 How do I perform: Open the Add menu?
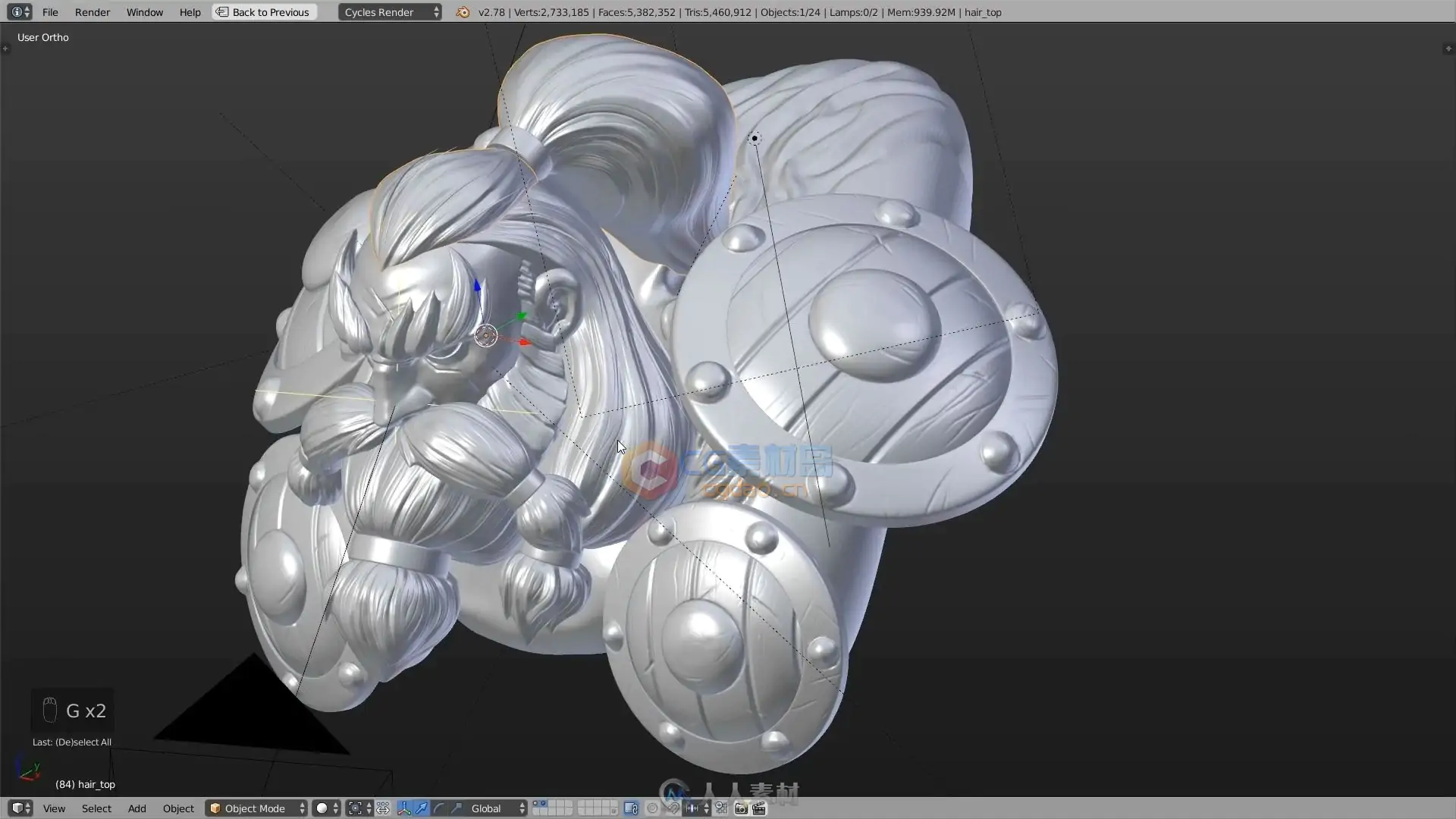[137, 808]
